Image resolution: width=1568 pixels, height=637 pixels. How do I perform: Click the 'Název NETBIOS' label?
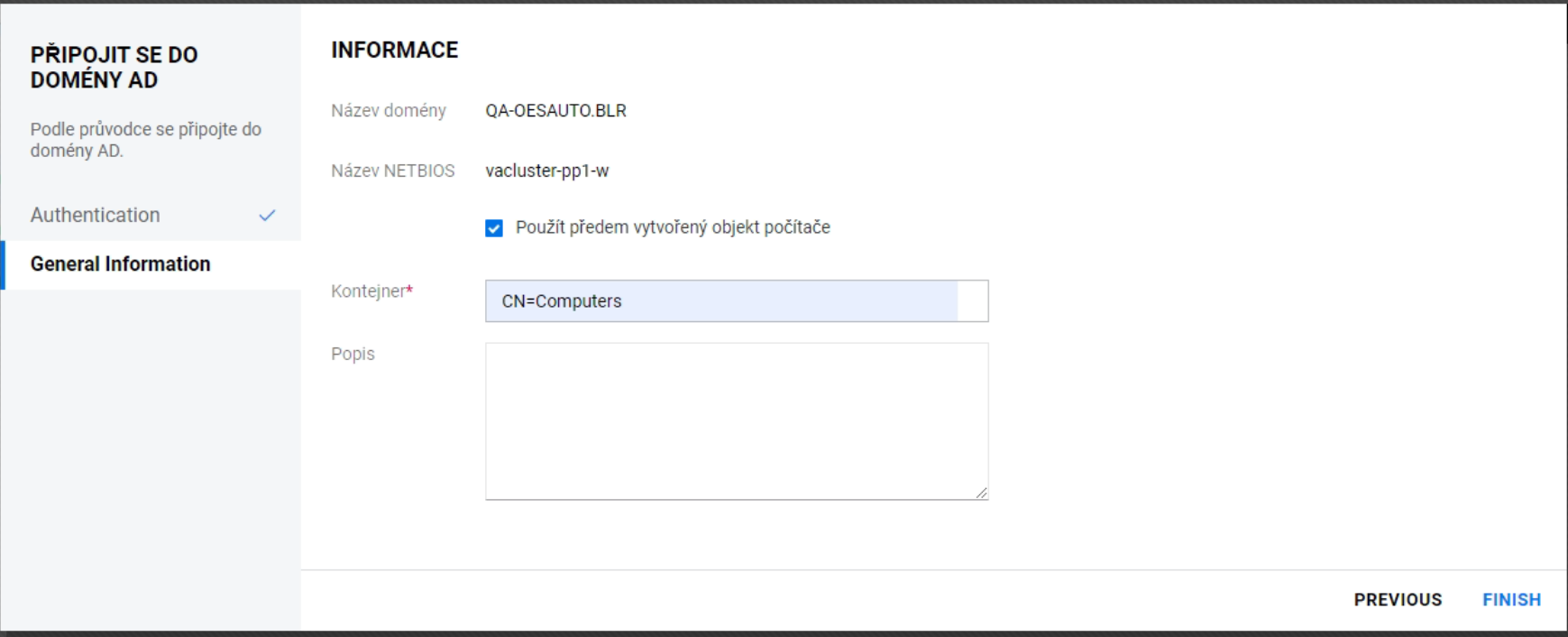(393, 171)
